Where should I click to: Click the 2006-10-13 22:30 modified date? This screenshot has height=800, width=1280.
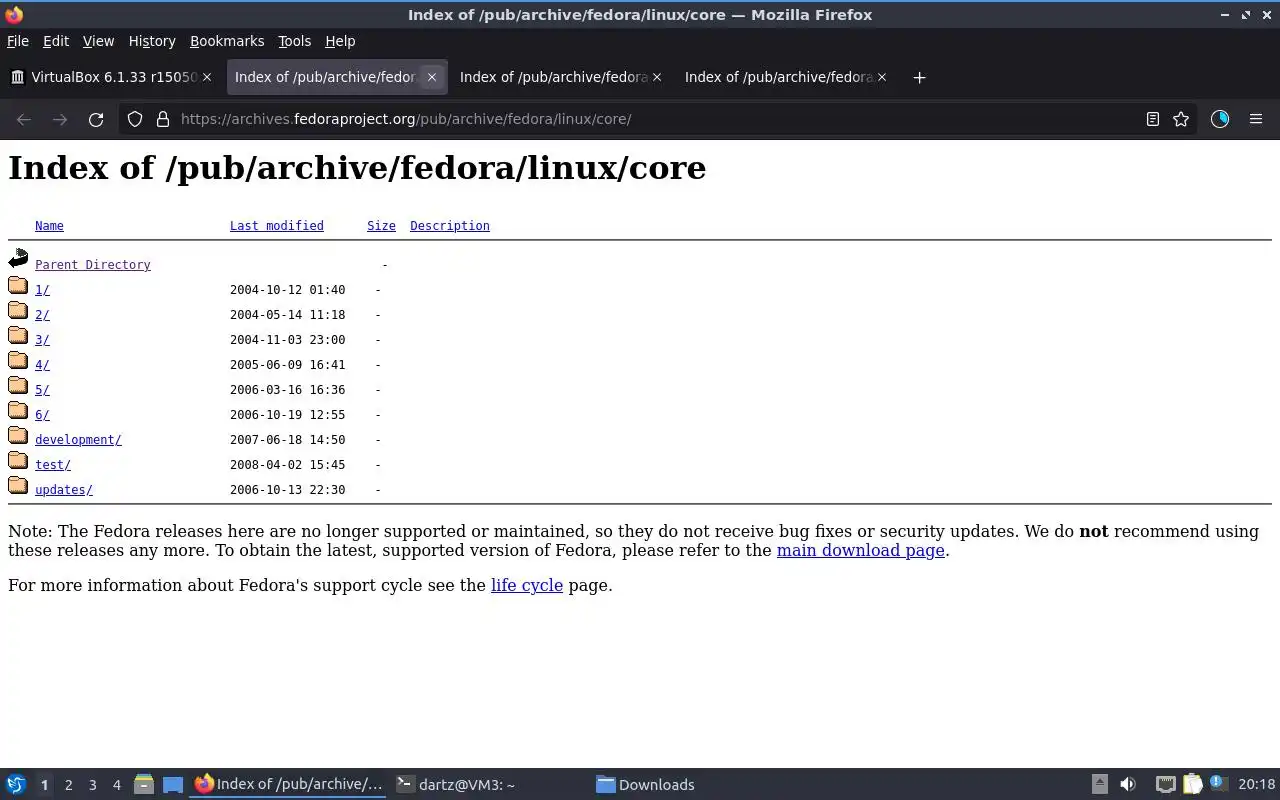287,490
